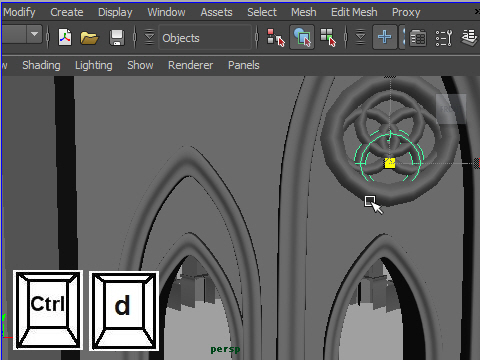Expand the menu set dropdown arrow

34,34
